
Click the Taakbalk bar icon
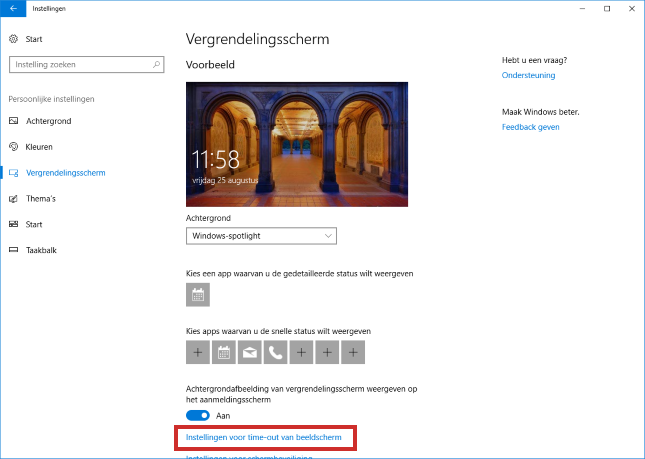pos(14,250)
